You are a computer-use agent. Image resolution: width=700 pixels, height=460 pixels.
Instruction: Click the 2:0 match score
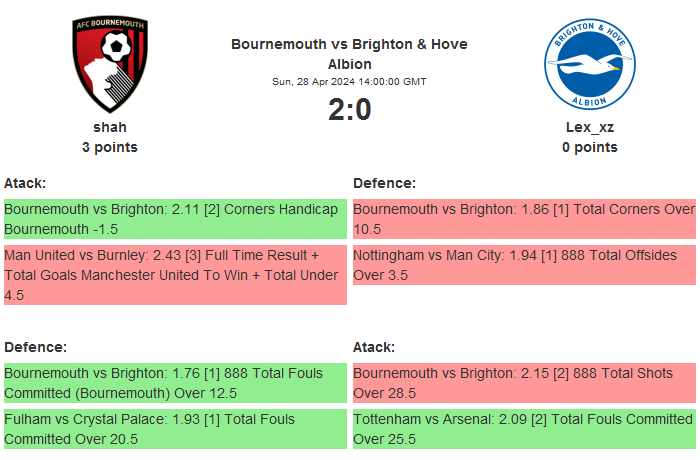click(x=349, y=110)
